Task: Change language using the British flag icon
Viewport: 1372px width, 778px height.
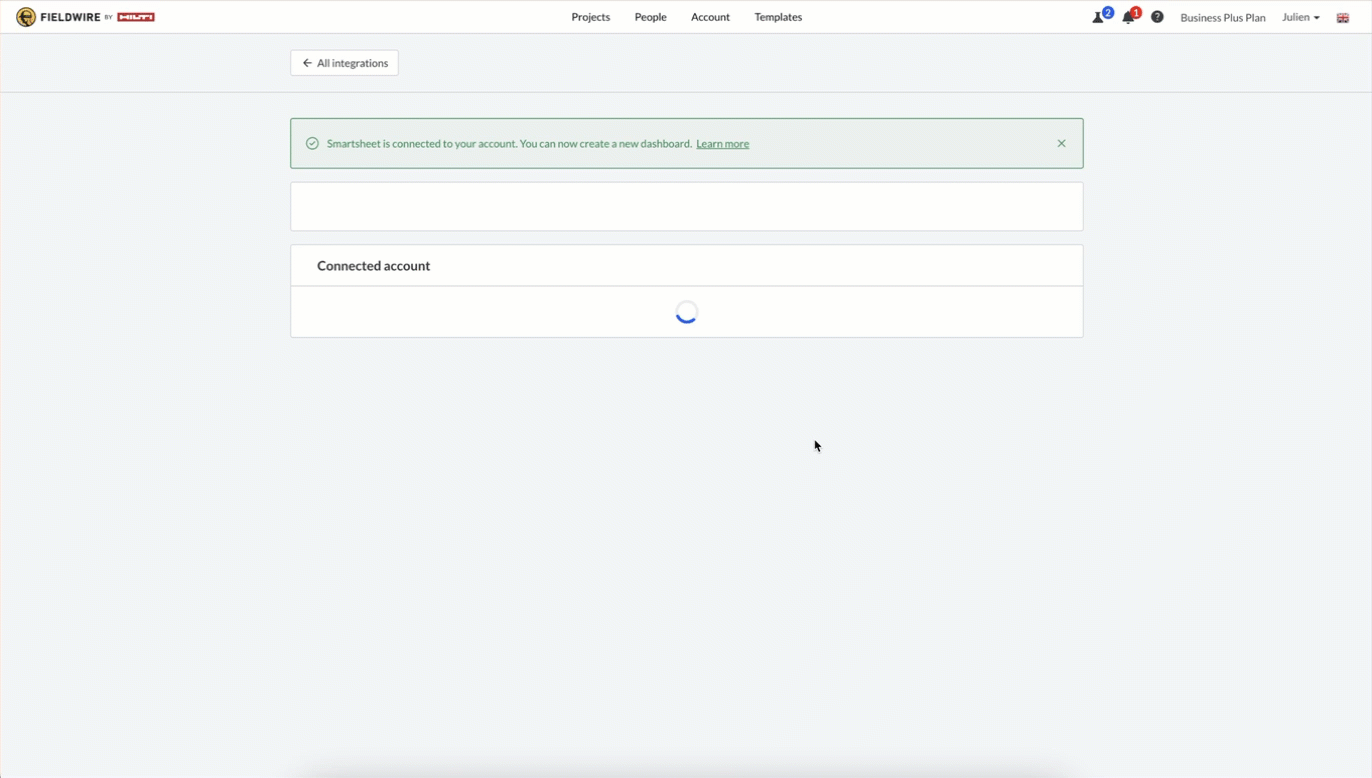Action: 1343,17
